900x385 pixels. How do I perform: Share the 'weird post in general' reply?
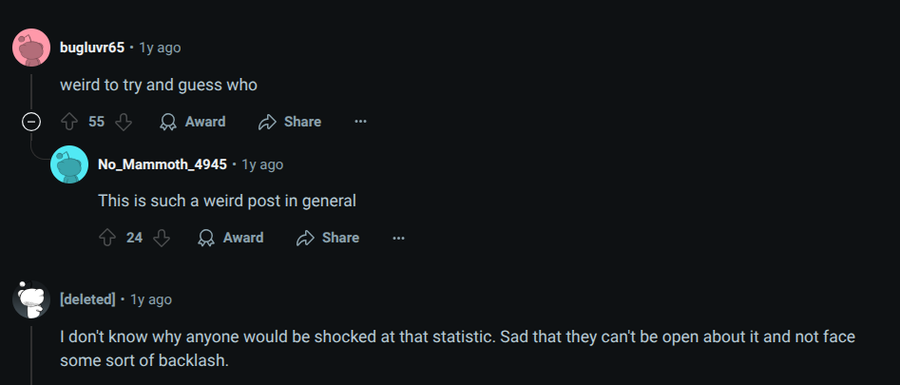tap(328, 238)
